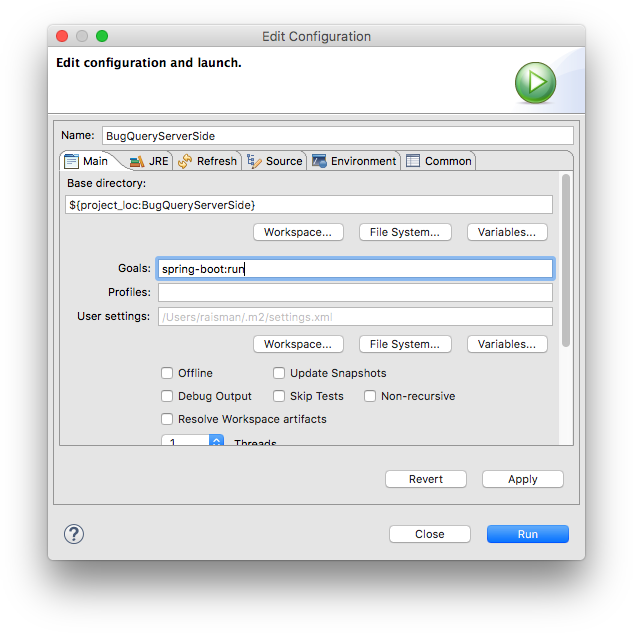
Task: Click the Profiles text field
Action: [355, 293]
